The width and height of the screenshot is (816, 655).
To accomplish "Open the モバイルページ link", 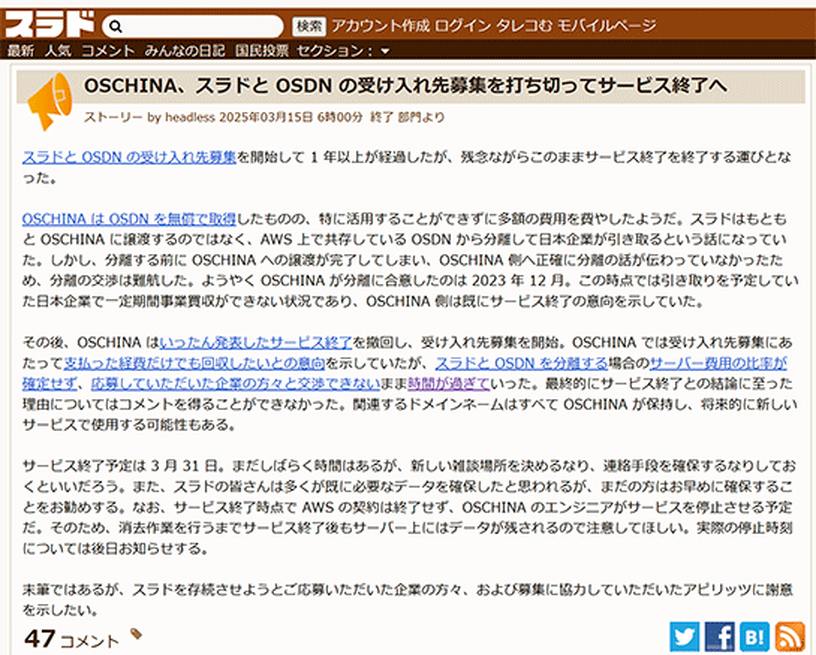I will tap(606, 26).
